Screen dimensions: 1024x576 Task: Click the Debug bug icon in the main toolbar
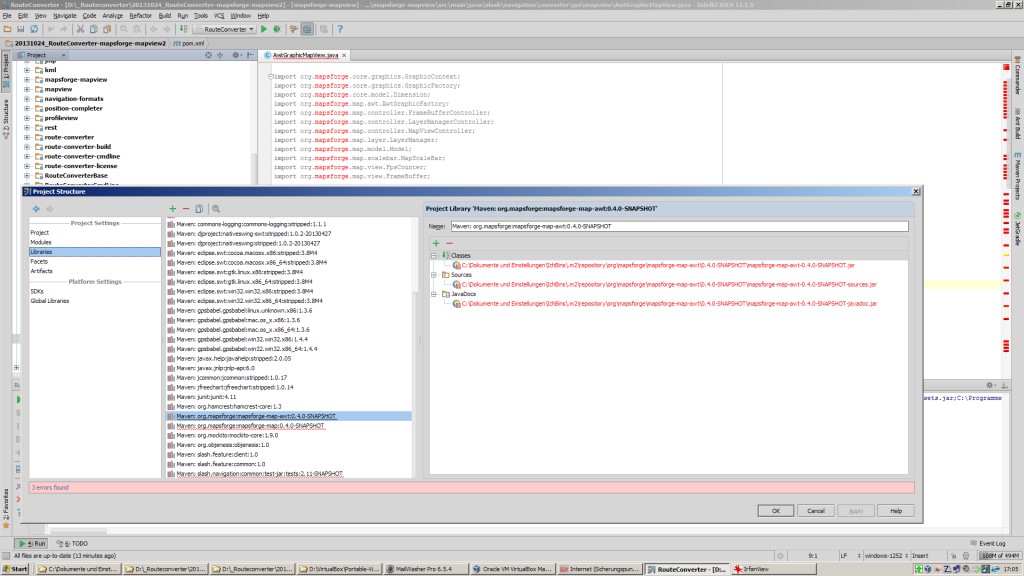pyautogui.click(x=277, y=29)
